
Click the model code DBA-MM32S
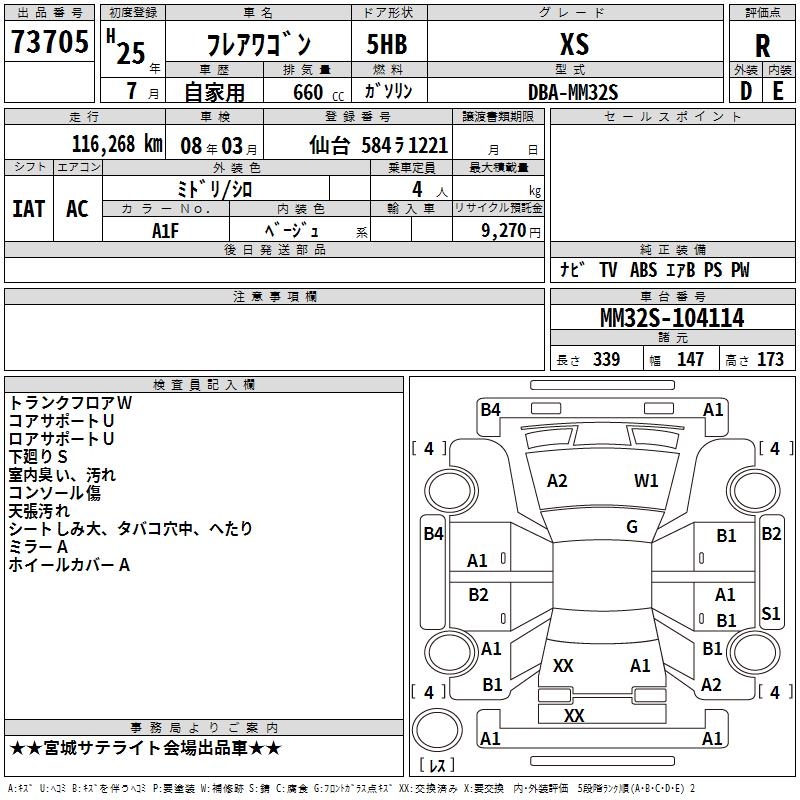pos(573,92)
